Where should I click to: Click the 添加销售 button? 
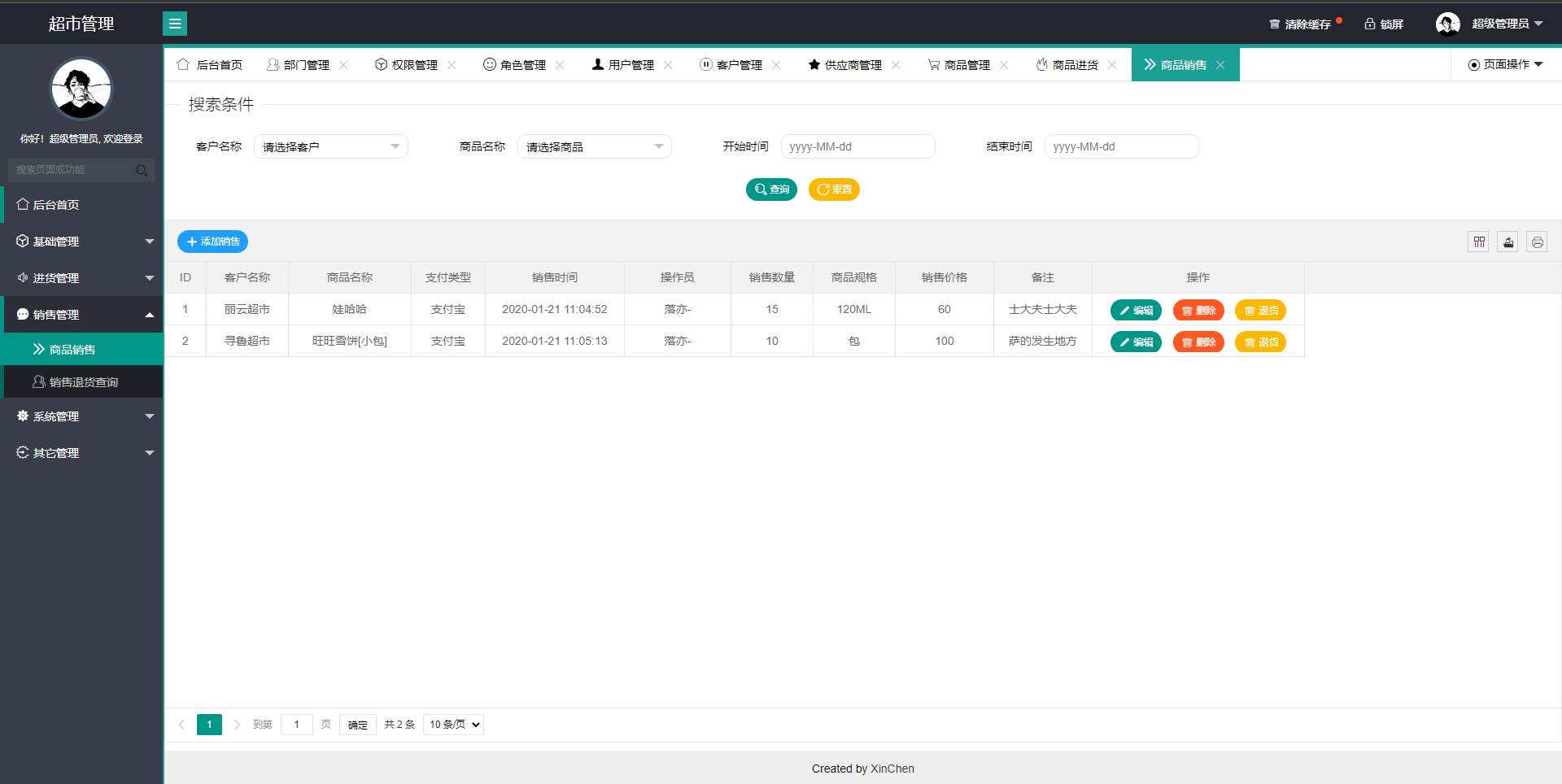point(212,242)
